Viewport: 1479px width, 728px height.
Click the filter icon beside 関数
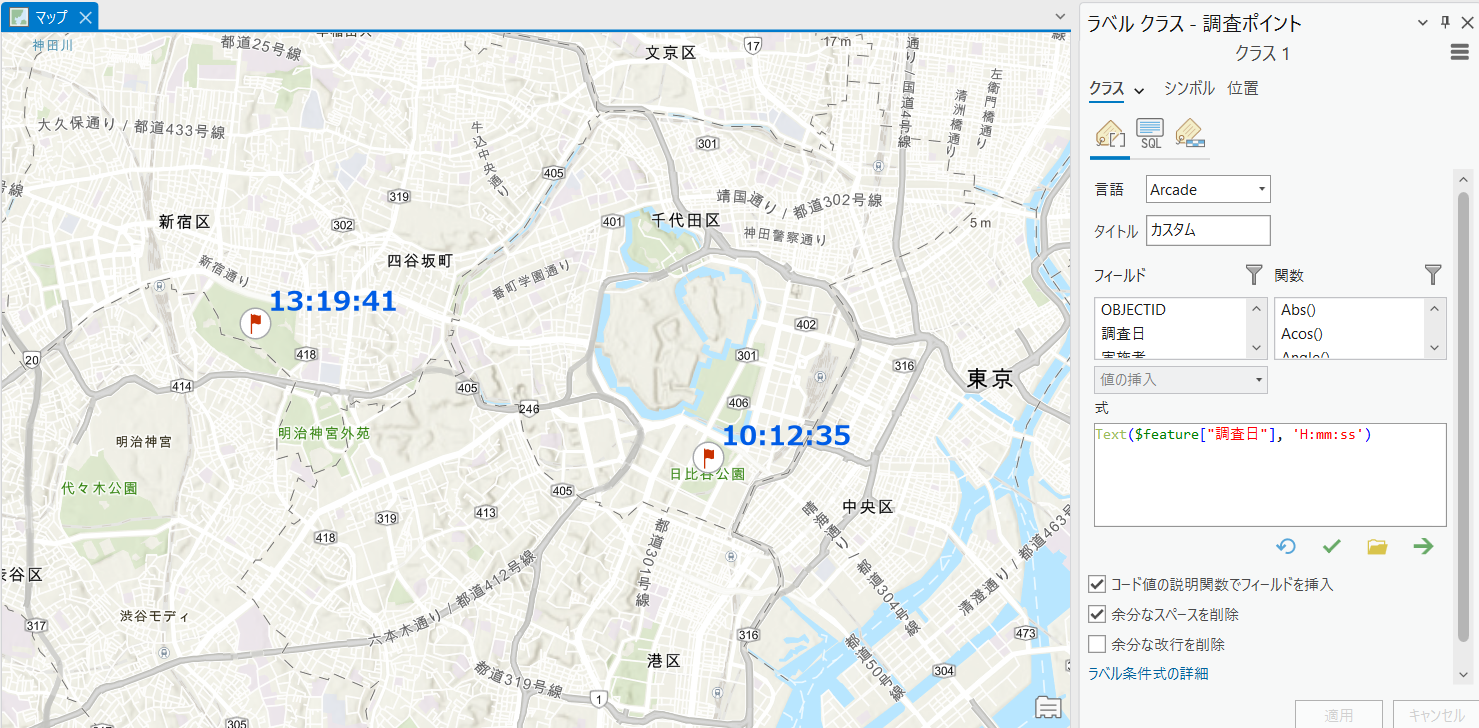click(1434, 275)
